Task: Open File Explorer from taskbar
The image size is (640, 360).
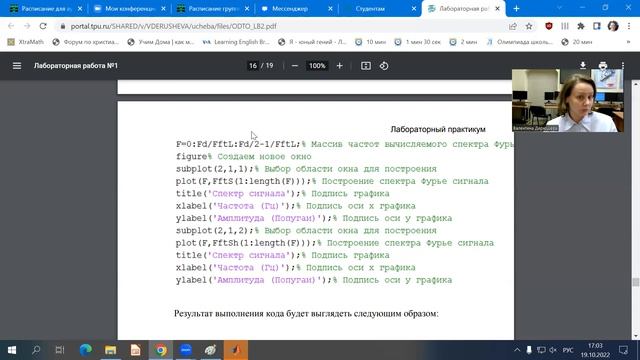Action: coord(110,350)
